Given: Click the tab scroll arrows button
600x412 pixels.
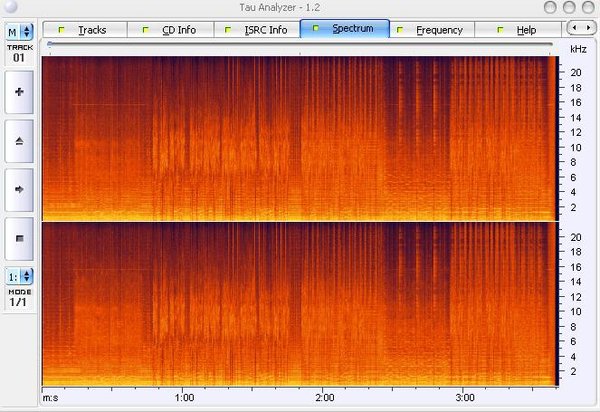Looking at the screenshot, I should [581, 28].
